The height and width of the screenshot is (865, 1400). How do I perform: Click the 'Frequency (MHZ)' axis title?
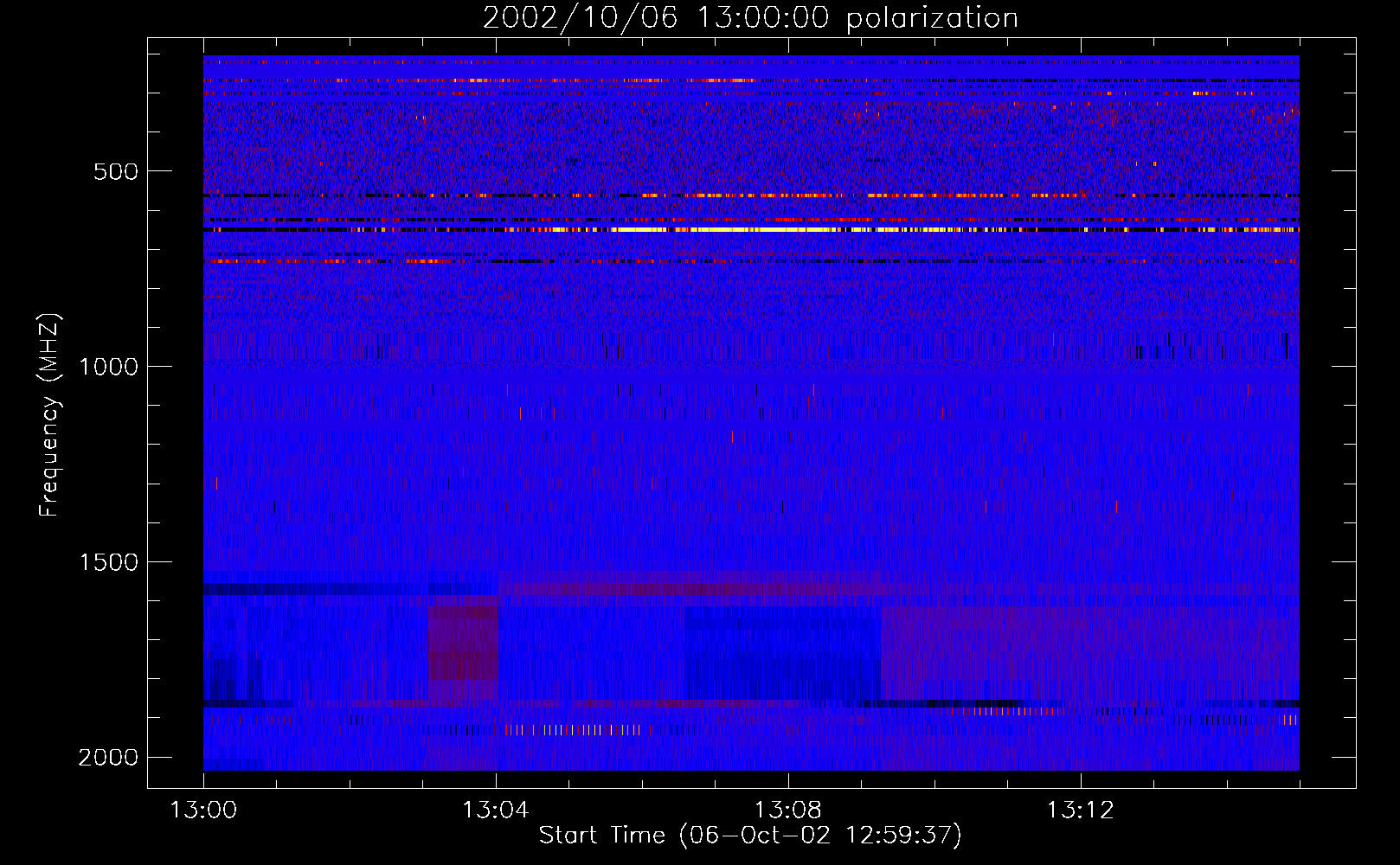(x=50, y=415)
